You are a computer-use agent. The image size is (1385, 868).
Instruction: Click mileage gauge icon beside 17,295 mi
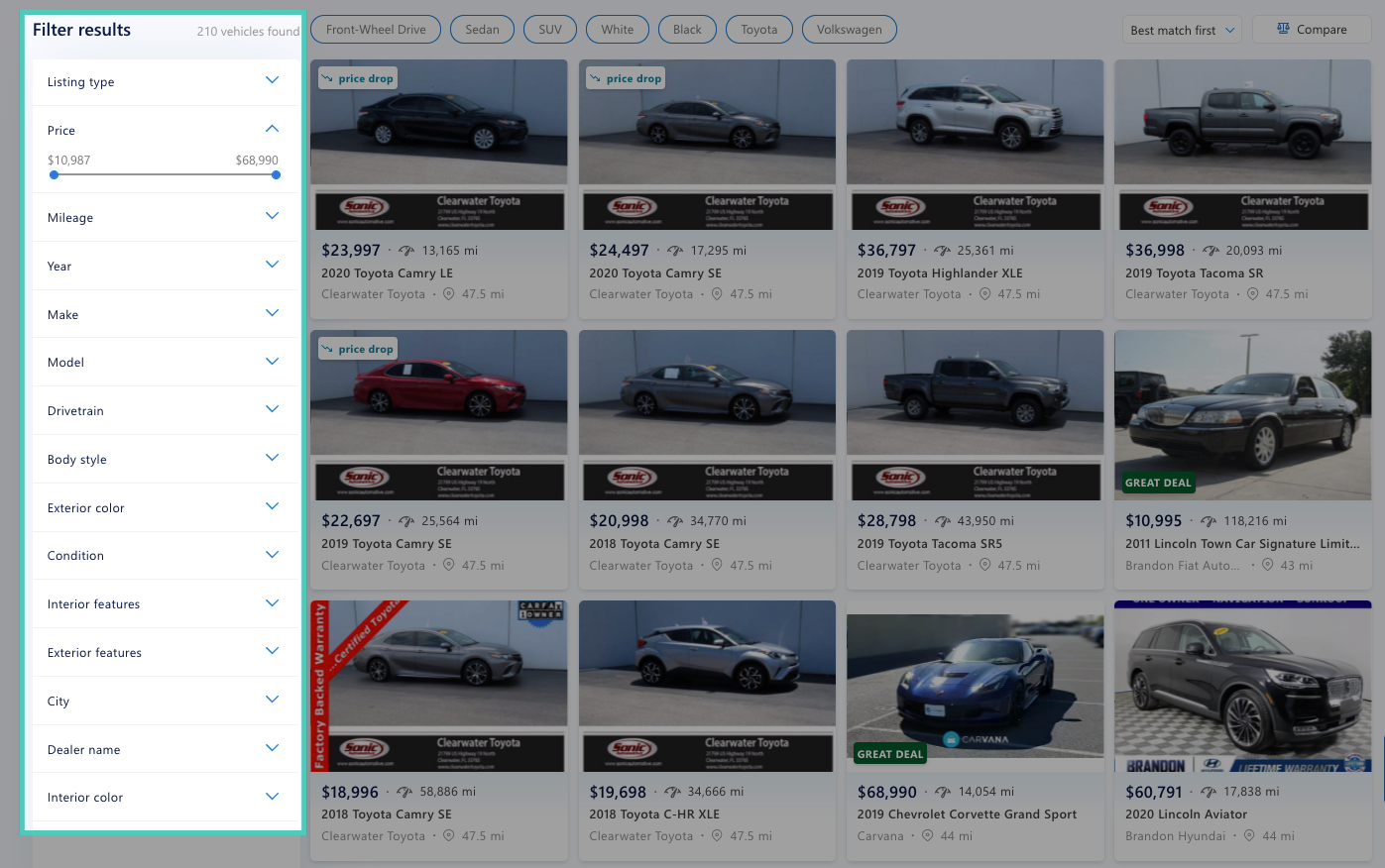675,251
